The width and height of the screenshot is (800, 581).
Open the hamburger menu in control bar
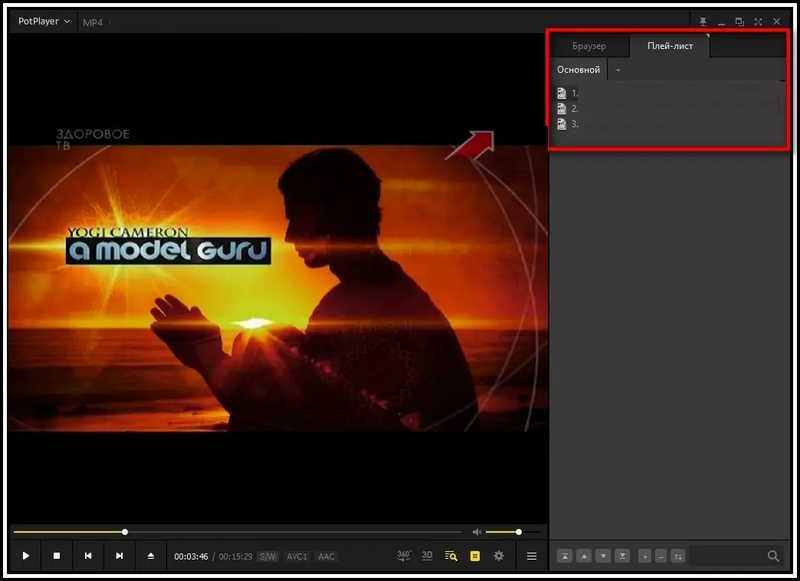(532, 556)
